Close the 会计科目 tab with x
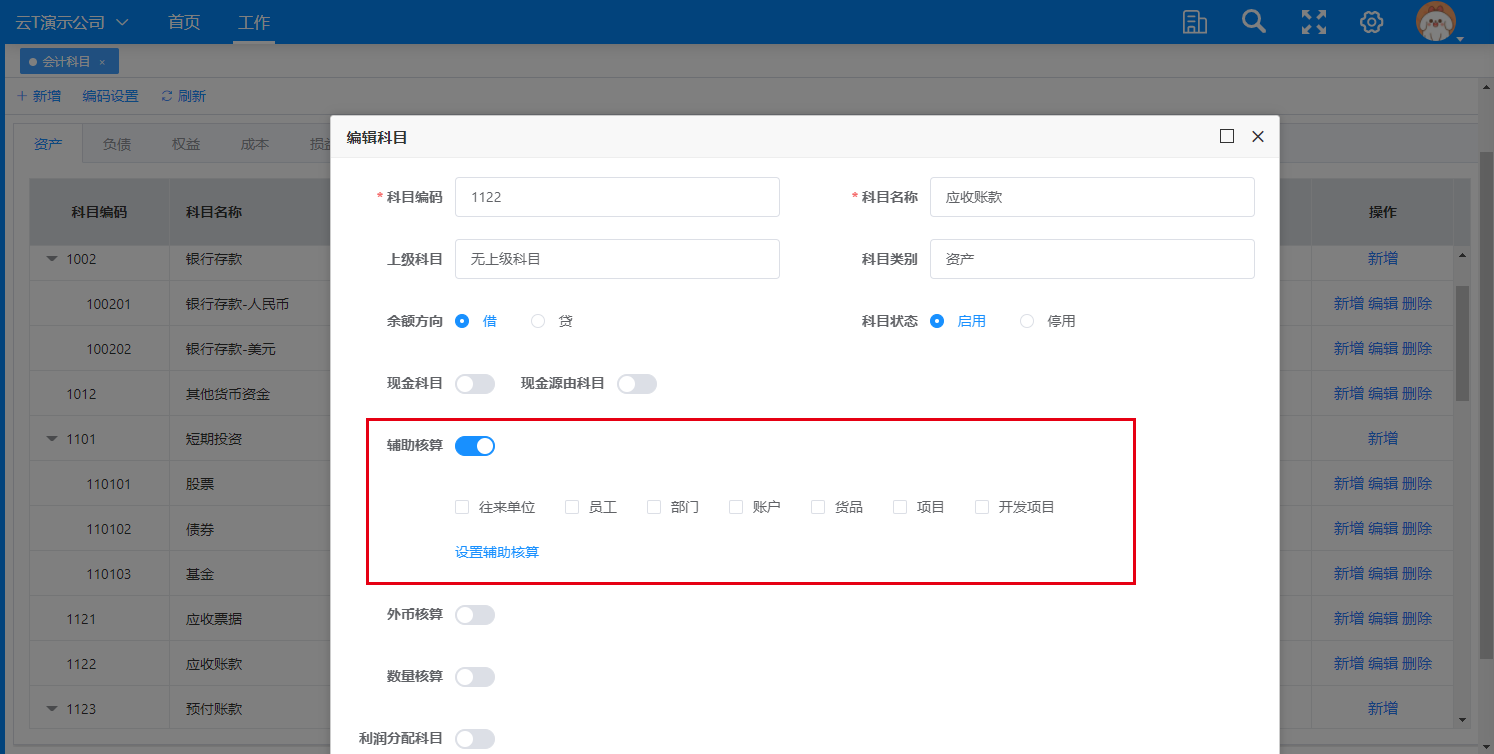Screen dimensions: 1494x754 102,62
